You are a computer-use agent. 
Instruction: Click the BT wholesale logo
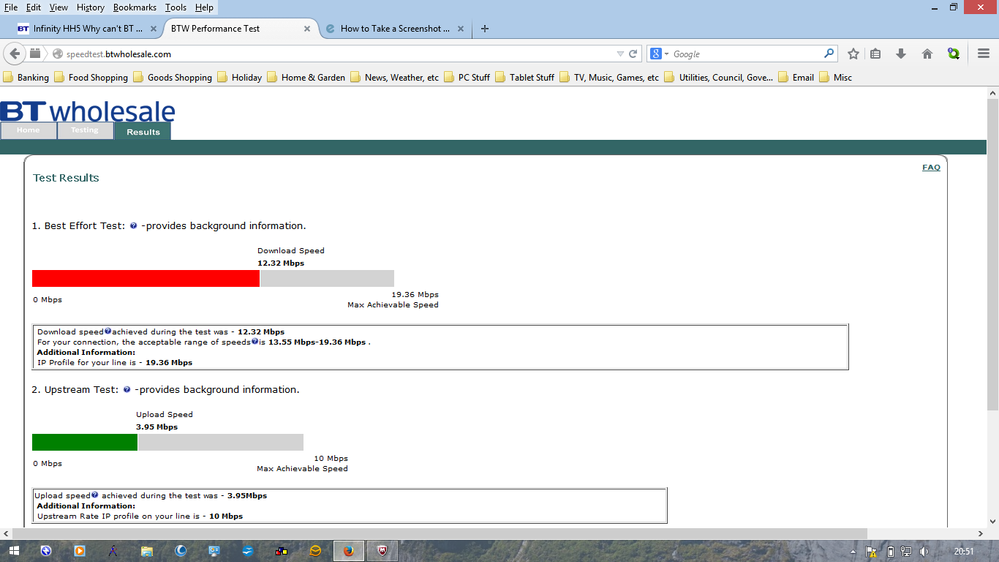click(x=88, y=110)
